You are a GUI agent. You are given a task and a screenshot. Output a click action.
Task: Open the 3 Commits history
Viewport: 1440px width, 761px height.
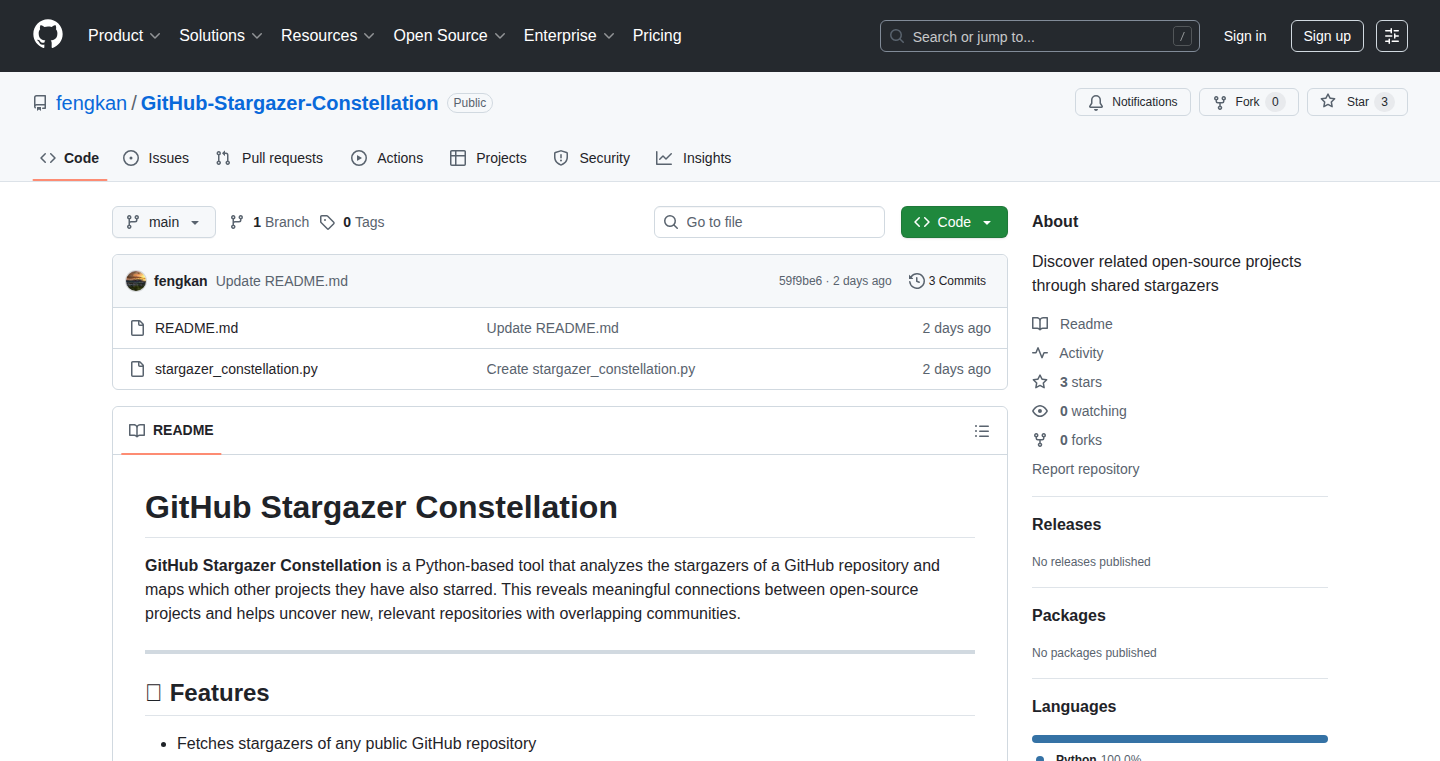947,281
